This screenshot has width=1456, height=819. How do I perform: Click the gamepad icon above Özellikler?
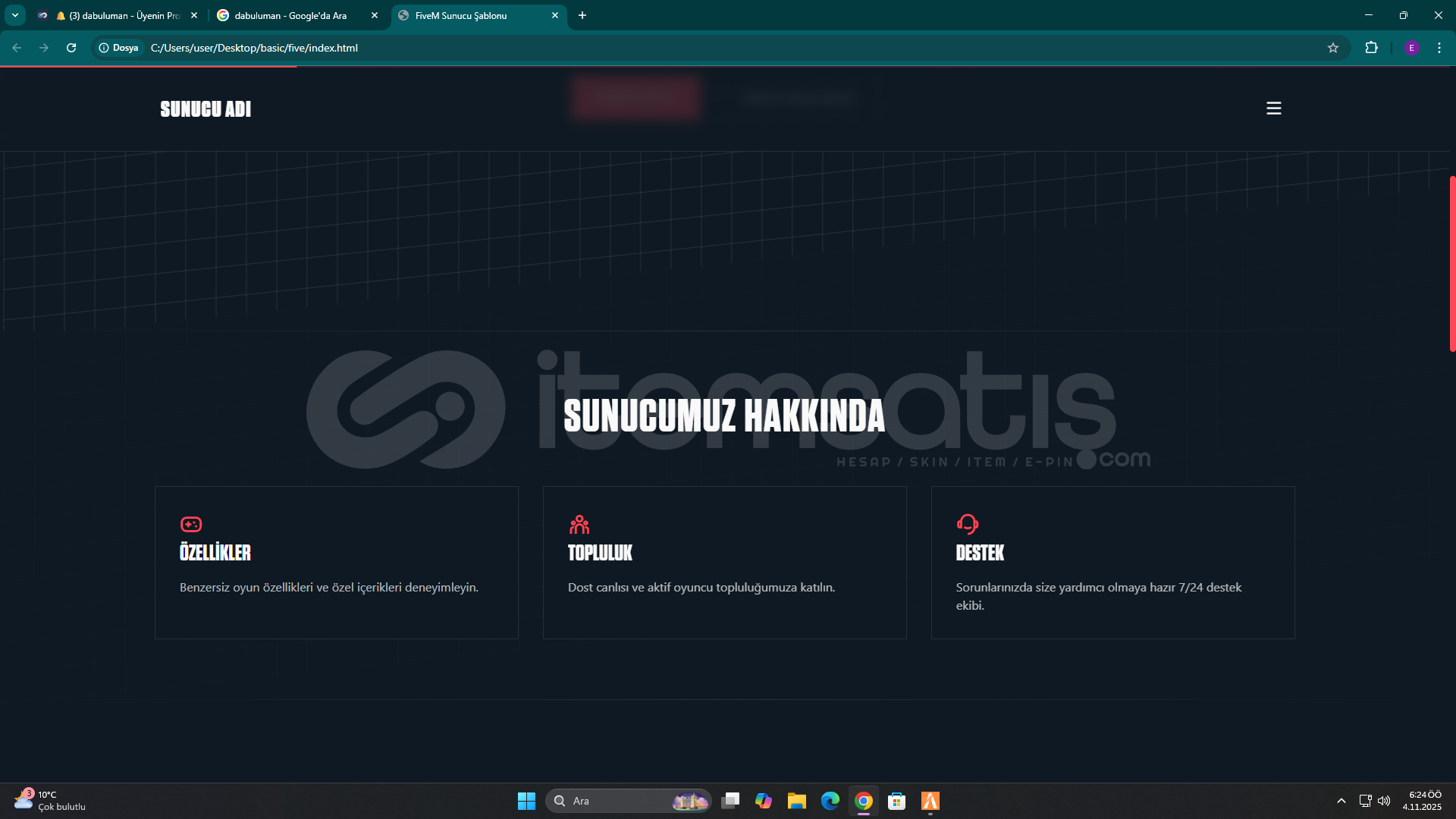(x=190, y=524)
